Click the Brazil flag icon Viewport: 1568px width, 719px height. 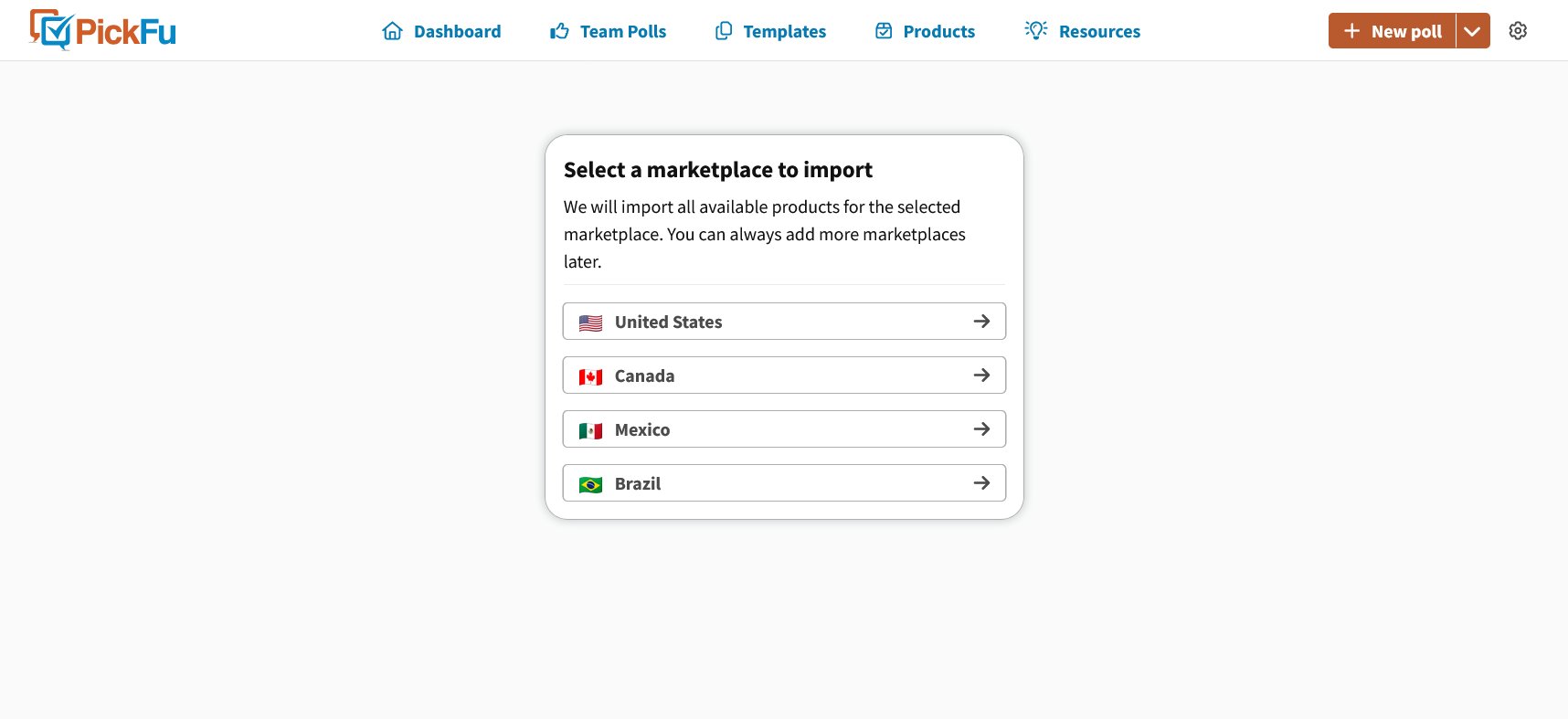[x=591, y=484]
